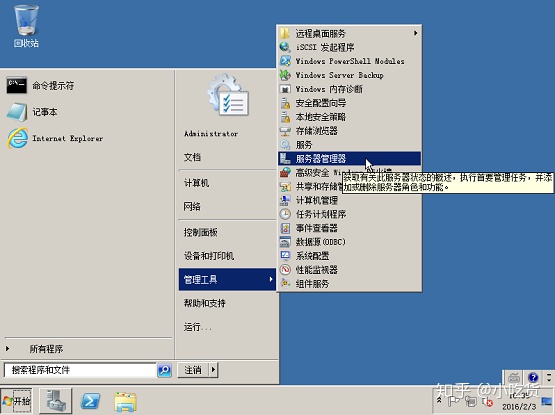This screenshot has height=415, width=555.
Task: Click the 注销 log off button
Action: [193, 370]
